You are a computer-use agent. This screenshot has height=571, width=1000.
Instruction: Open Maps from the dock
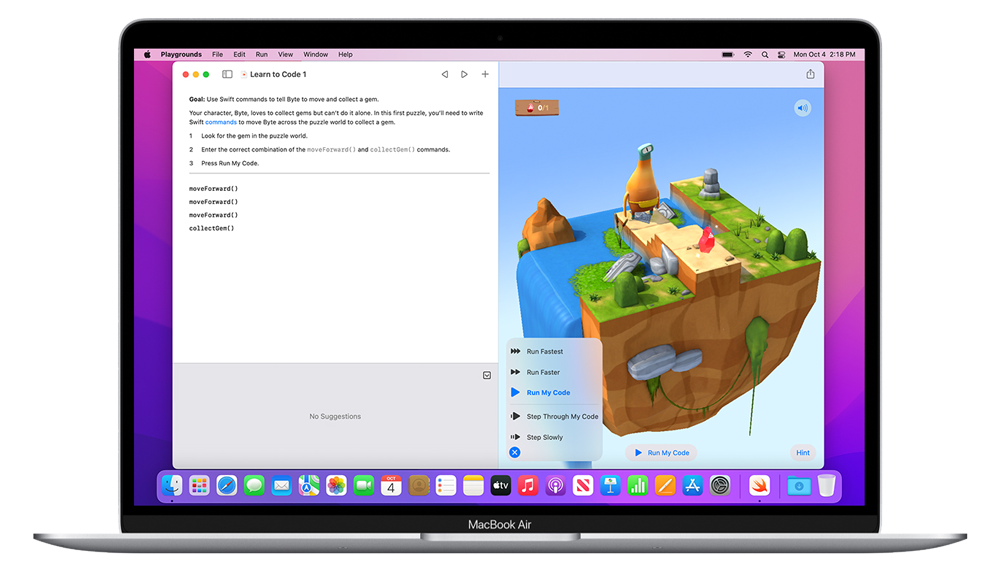[x=309, y=486]
